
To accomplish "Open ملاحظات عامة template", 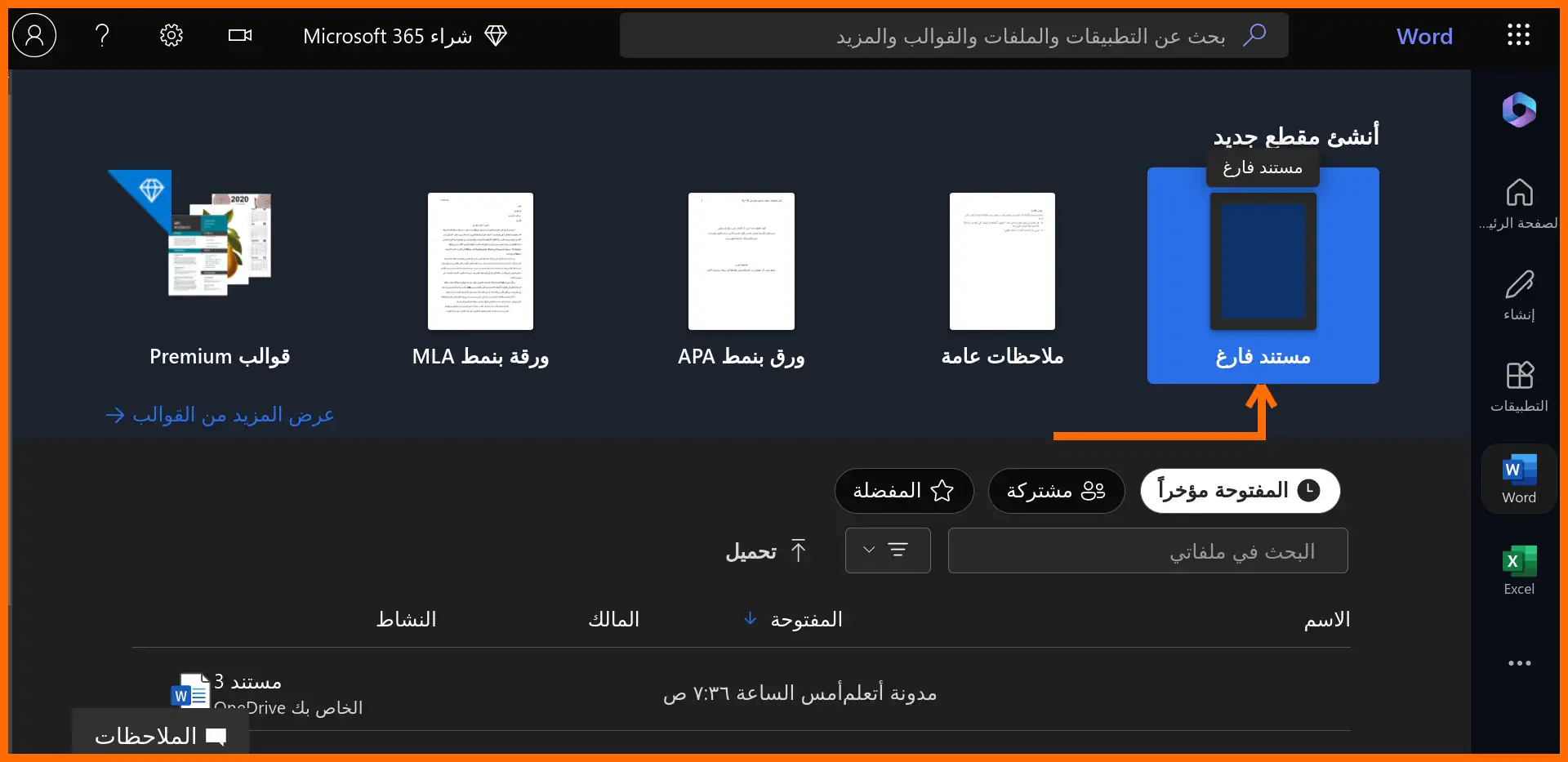I will (1002, 280).
